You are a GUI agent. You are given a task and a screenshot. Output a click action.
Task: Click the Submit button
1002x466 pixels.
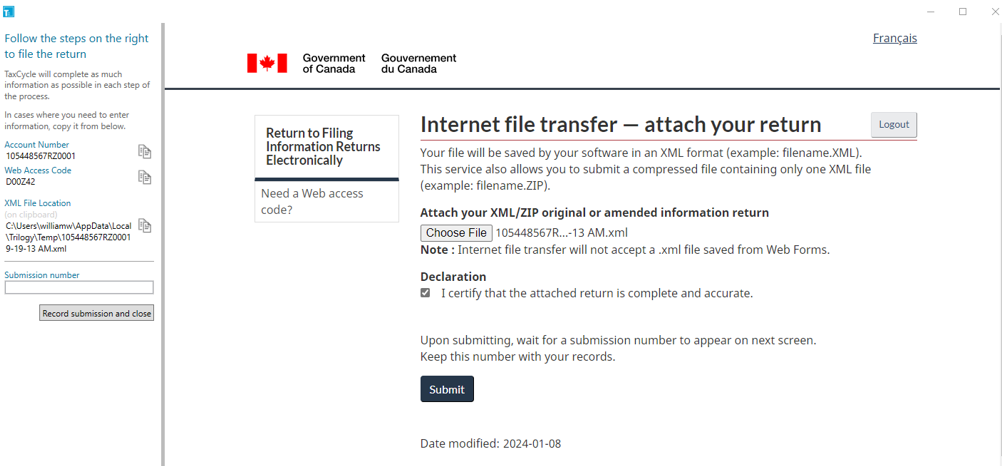447,389
